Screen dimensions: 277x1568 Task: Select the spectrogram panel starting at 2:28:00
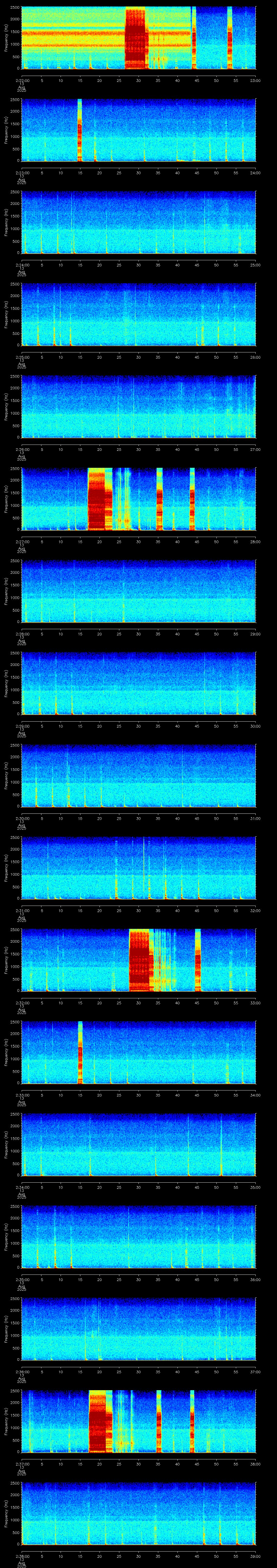coord(138,592)
